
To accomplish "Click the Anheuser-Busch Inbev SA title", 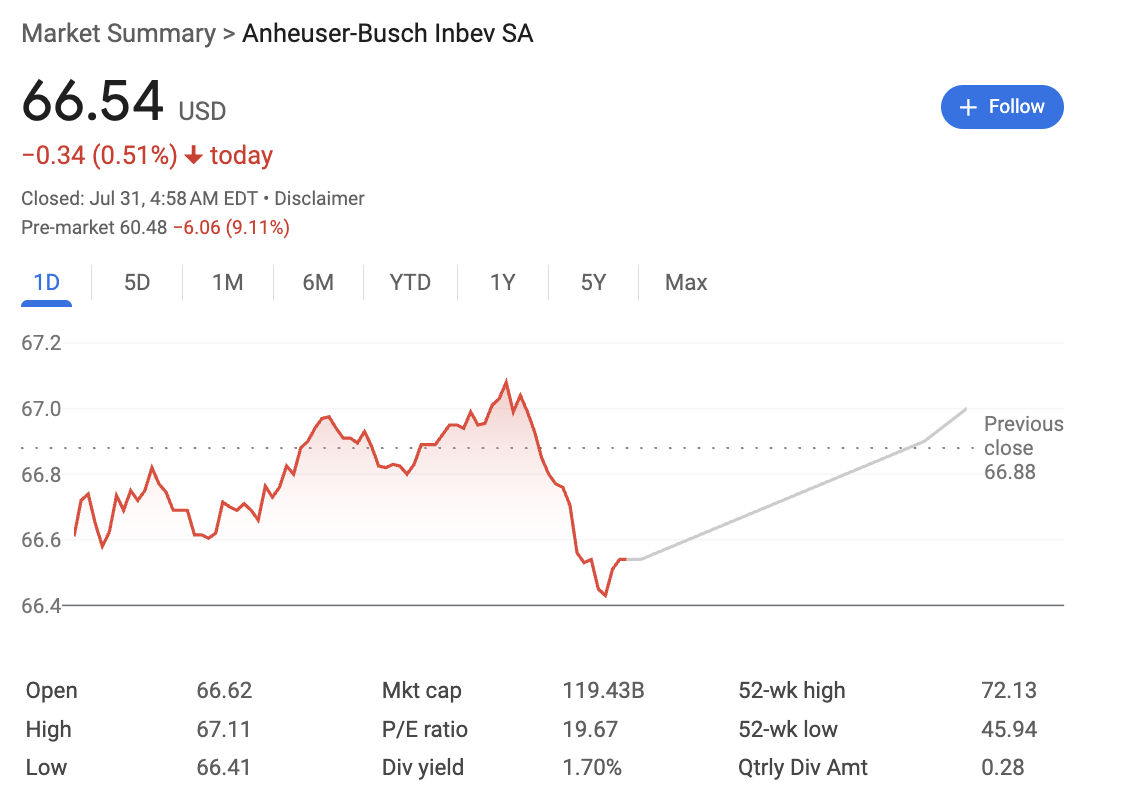I will 387,33.
